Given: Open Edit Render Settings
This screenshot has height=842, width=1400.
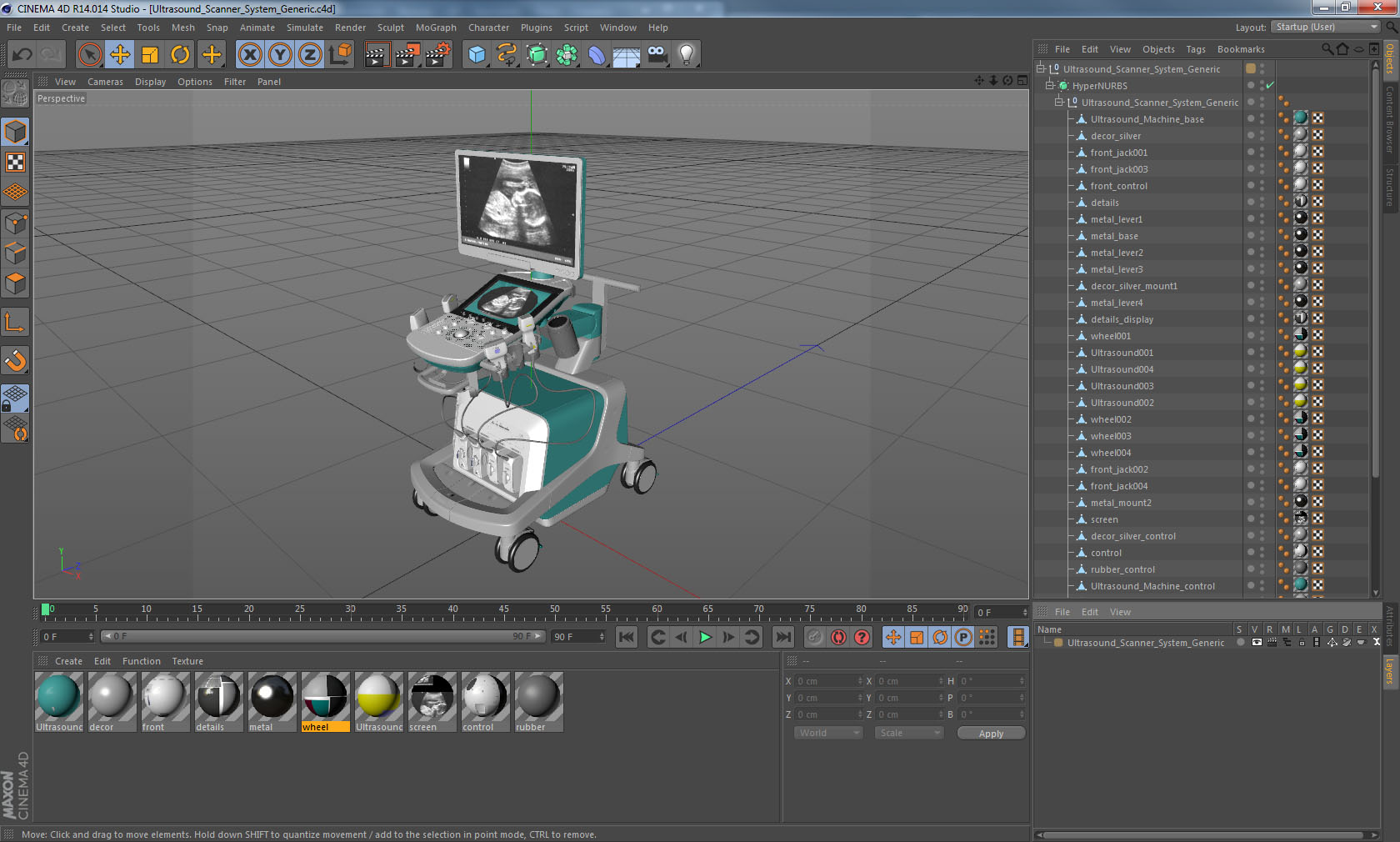Looking at the screenshot, I should tap(438, 55).
